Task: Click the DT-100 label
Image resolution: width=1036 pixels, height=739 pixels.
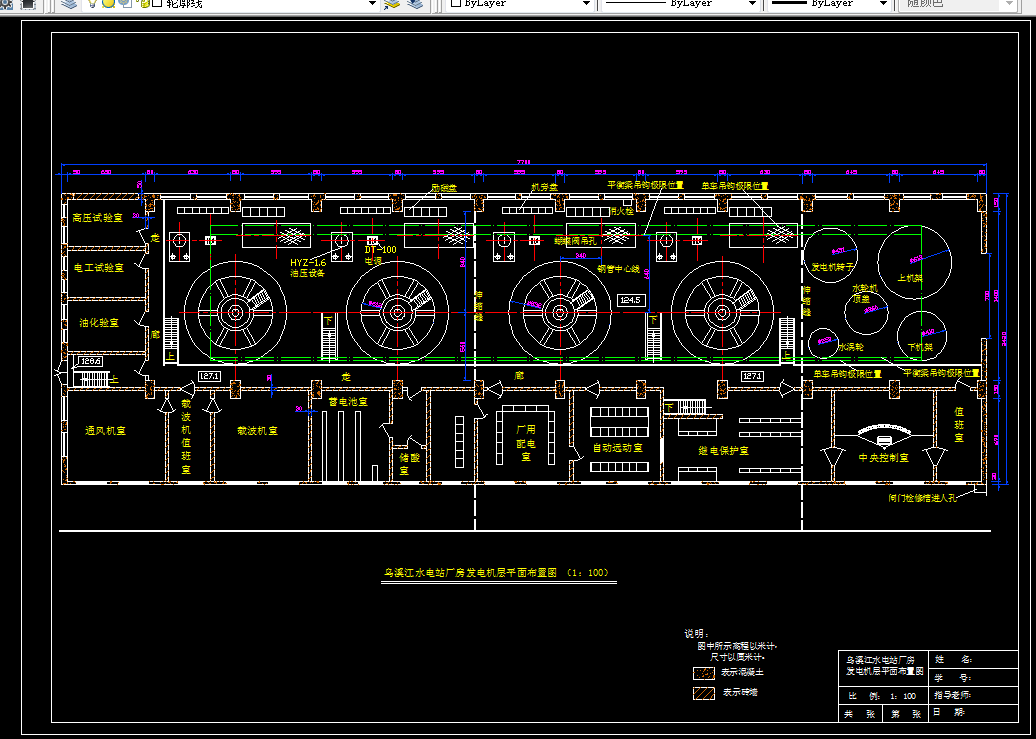Action: click(x=381, y=250)
